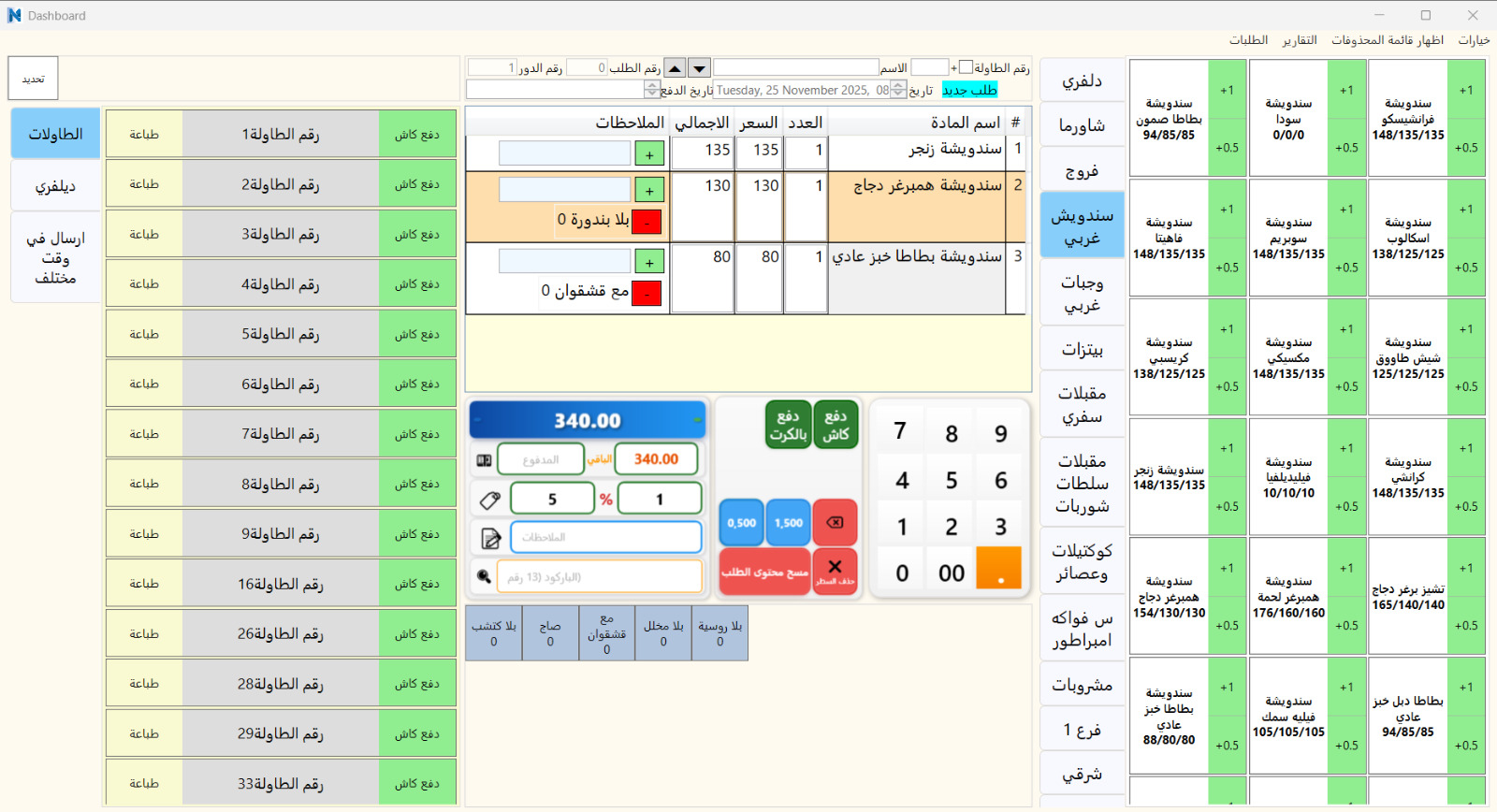This screenshot has width=1497, height=812.
Task: Click the الباركود barcode input field
Action: [599, 576]
